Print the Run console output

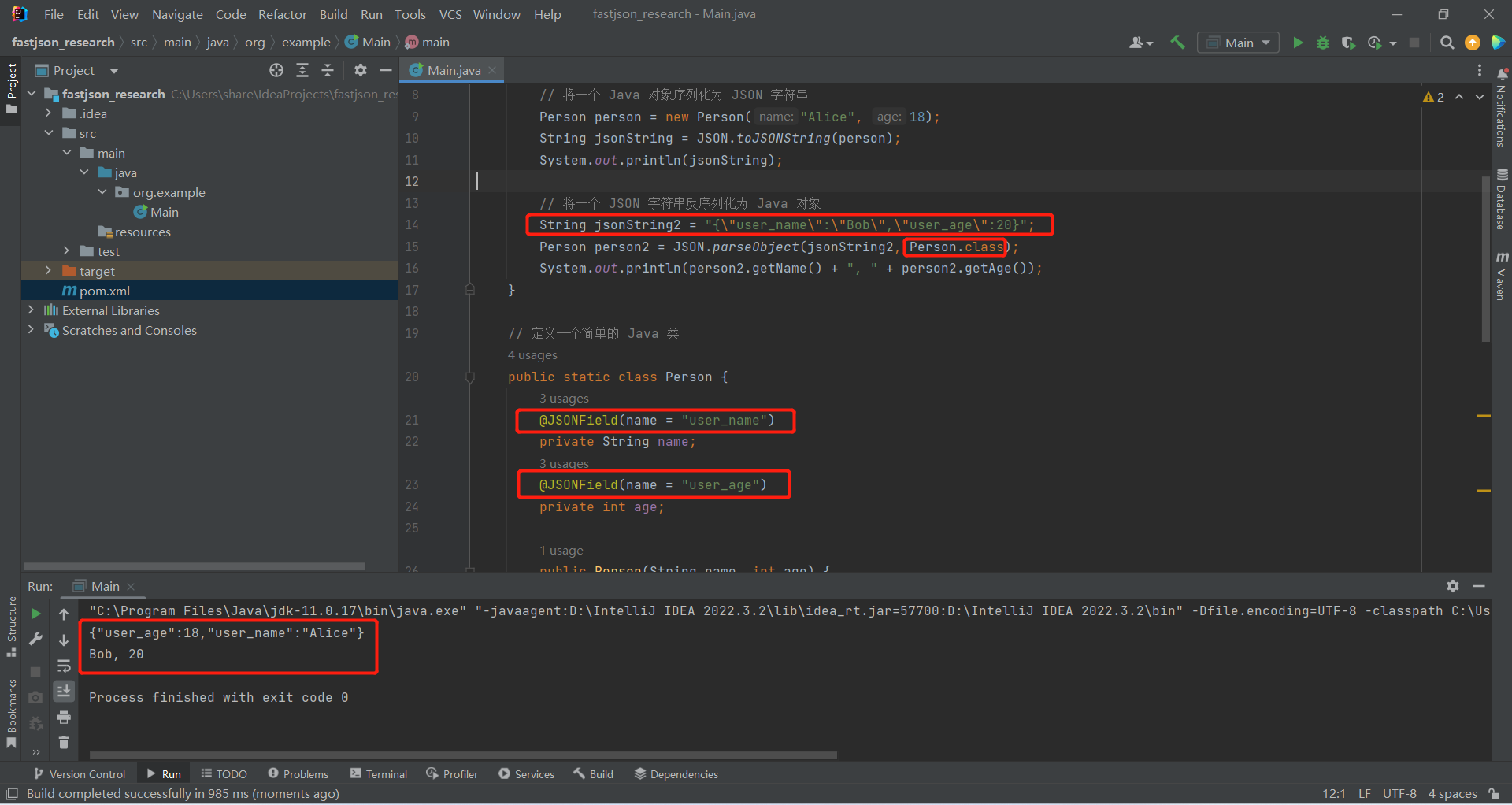click(x=64, y=717)
